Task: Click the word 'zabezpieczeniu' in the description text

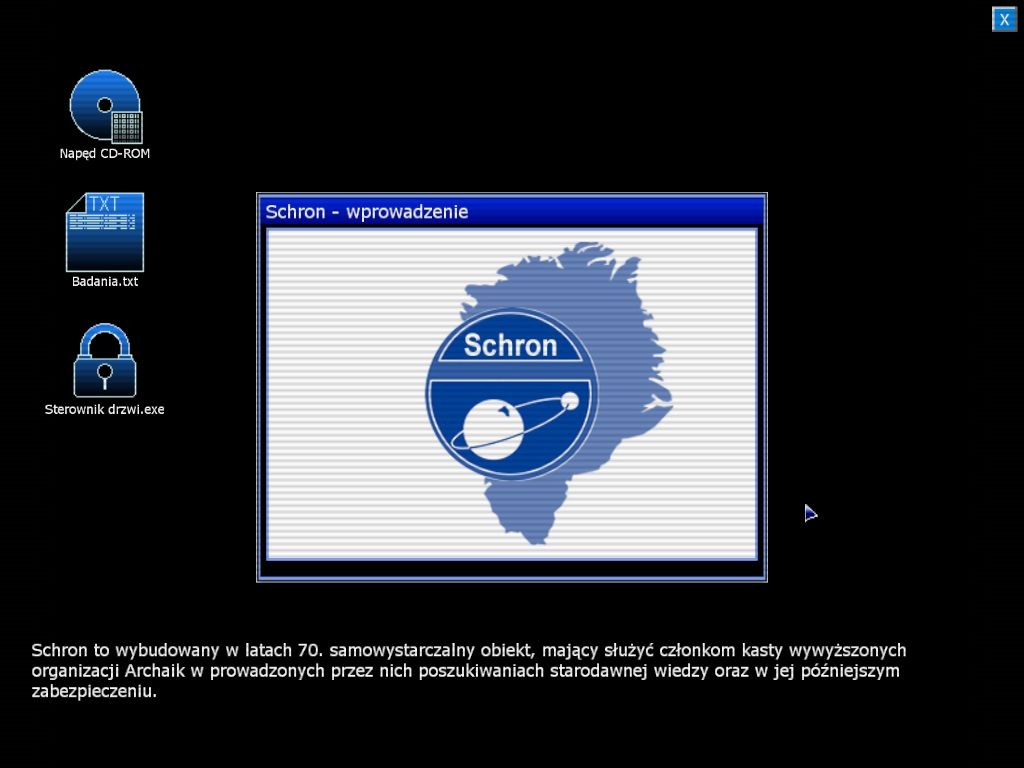Action: tap(94, 691)
